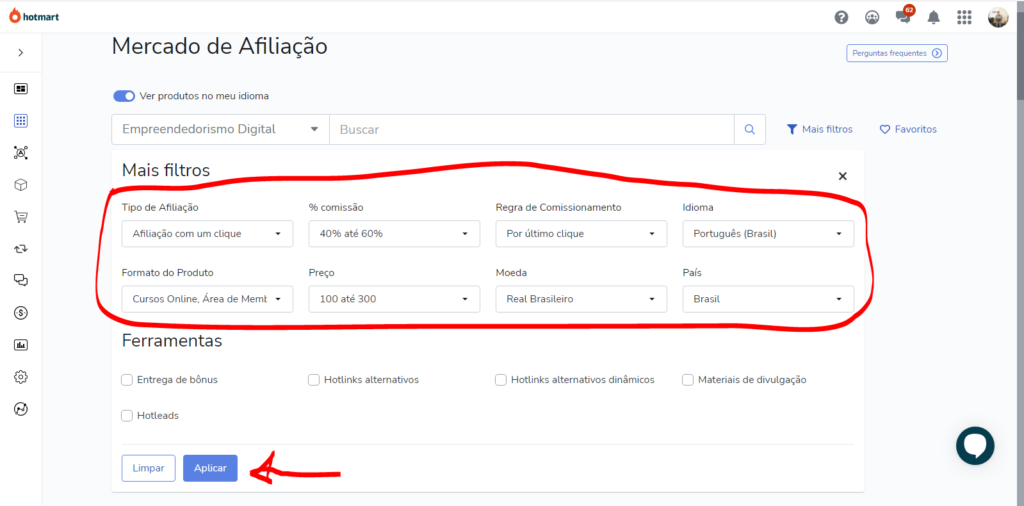Image resolution: width=1024 pixels, height=506 pixels.
Task: Open the 'Tipo de Afiliação' dropdown
Action: [207, 234]
